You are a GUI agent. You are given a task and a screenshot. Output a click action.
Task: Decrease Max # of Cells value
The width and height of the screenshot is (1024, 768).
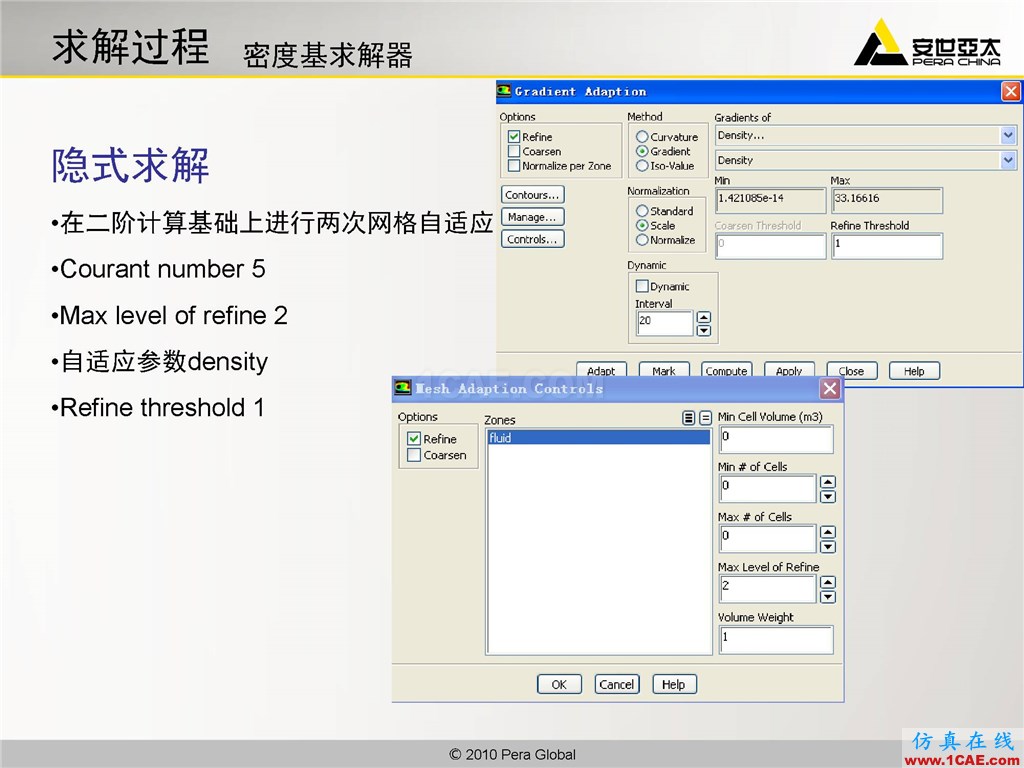coord(827,547)
